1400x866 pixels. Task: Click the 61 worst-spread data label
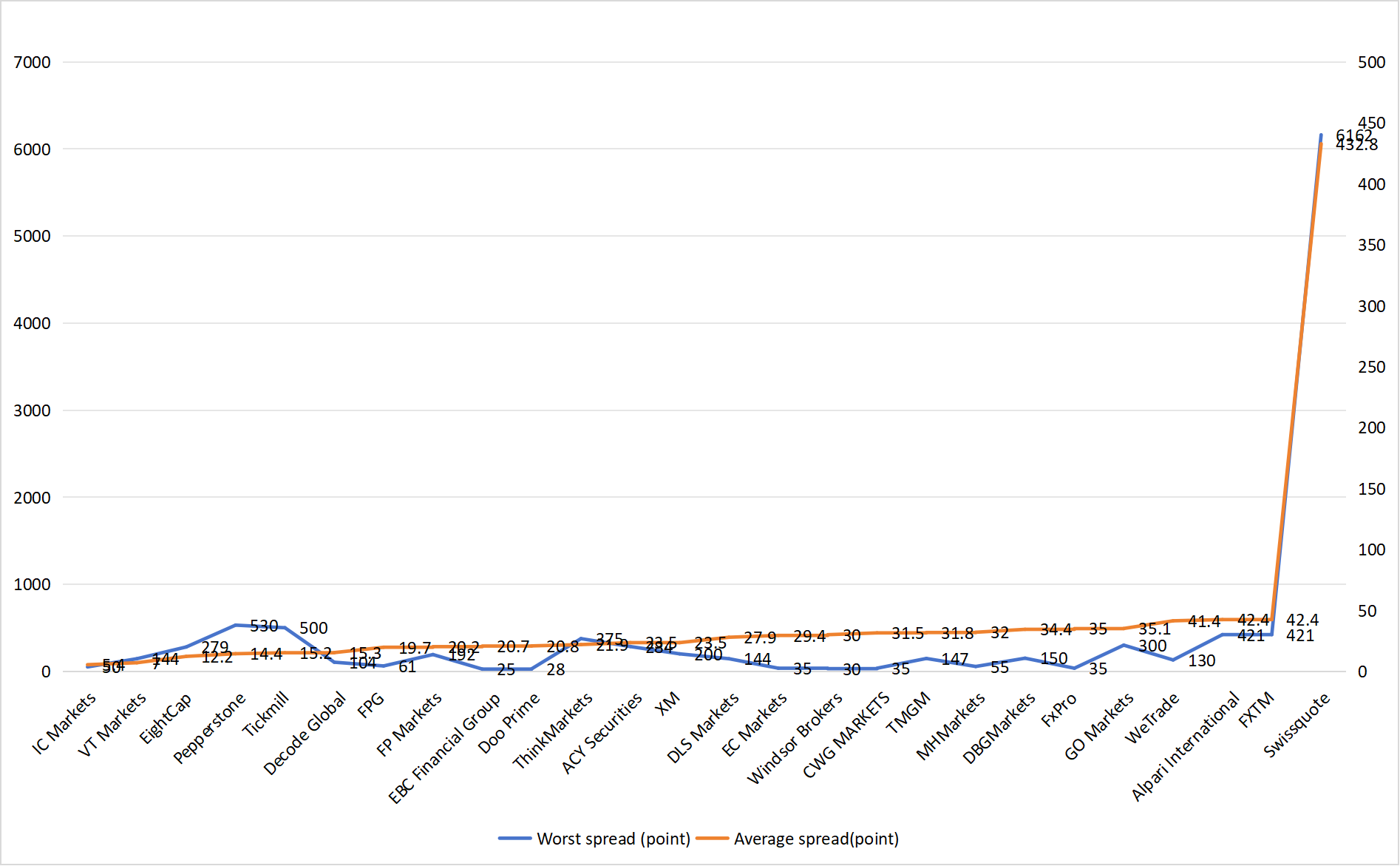407,666
